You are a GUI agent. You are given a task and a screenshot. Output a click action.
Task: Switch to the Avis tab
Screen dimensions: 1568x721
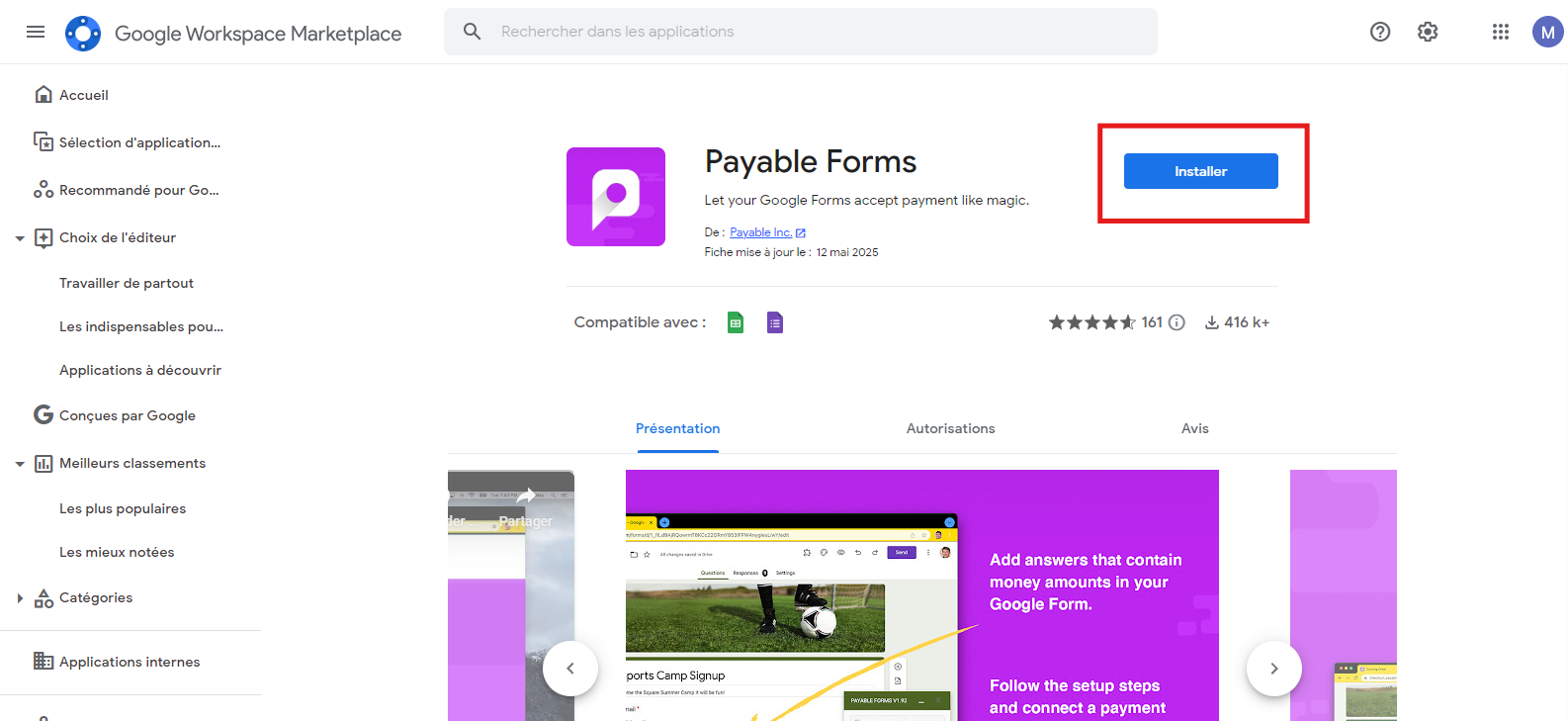click(1195, 429)
